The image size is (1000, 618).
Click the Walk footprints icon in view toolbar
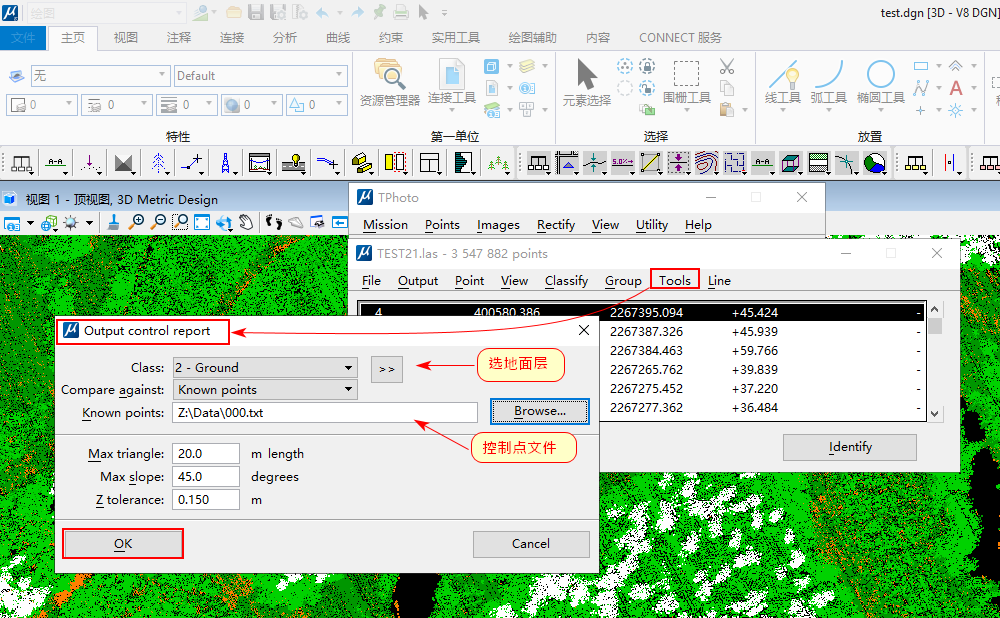click(x=274, y=223)
